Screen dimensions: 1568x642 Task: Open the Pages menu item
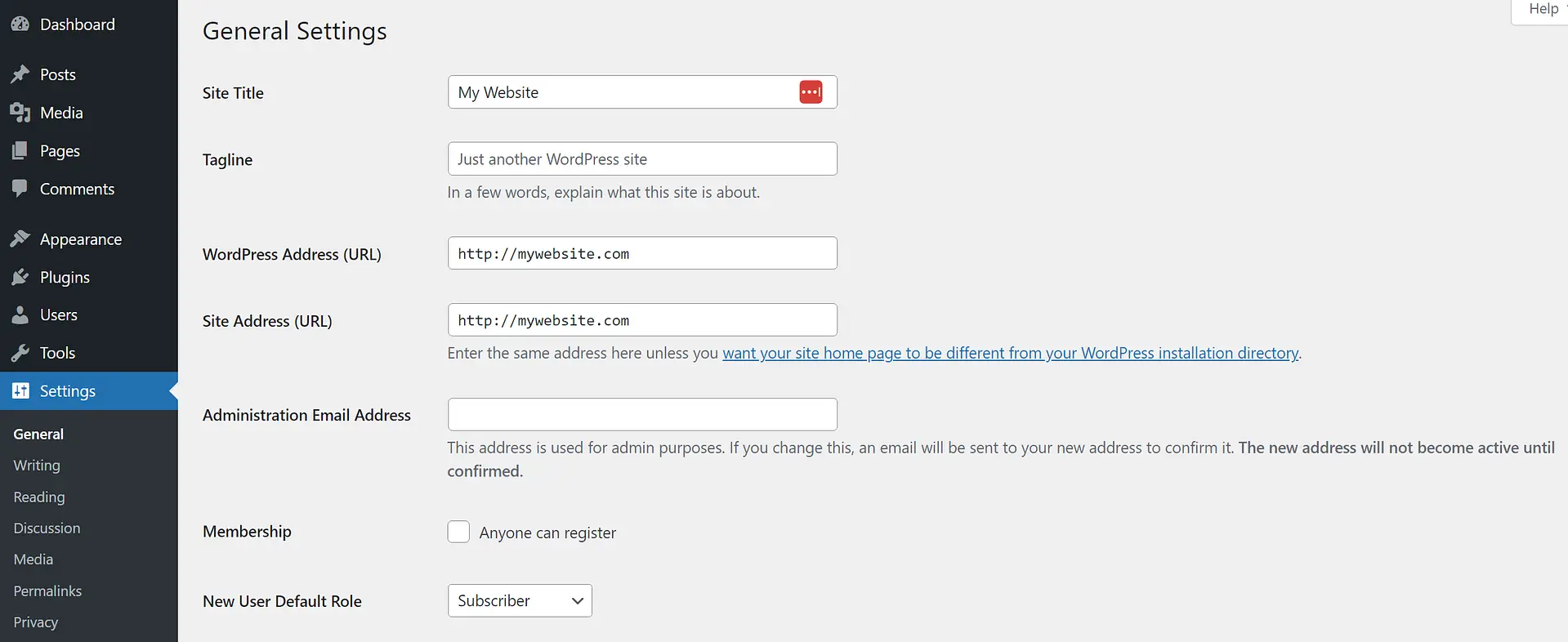pyautogui.click(x=88, y=150)
